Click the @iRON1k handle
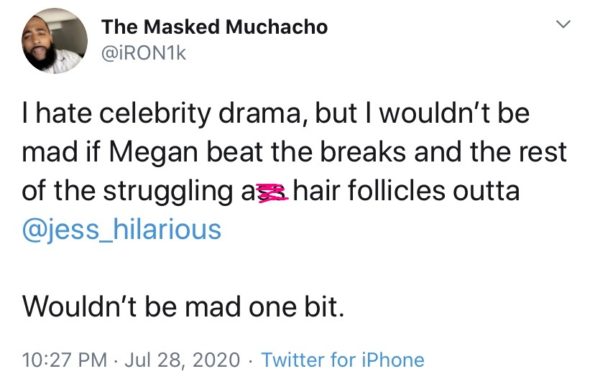The width and height of the screenshot is (595, 384). [x=143, y=54]
